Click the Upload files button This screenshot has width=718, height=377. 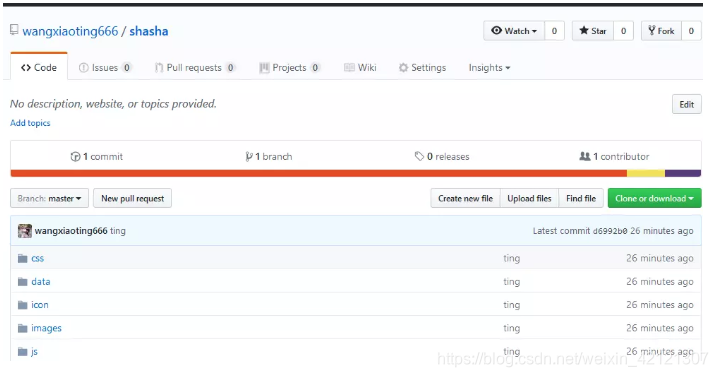tap(529, 198)
